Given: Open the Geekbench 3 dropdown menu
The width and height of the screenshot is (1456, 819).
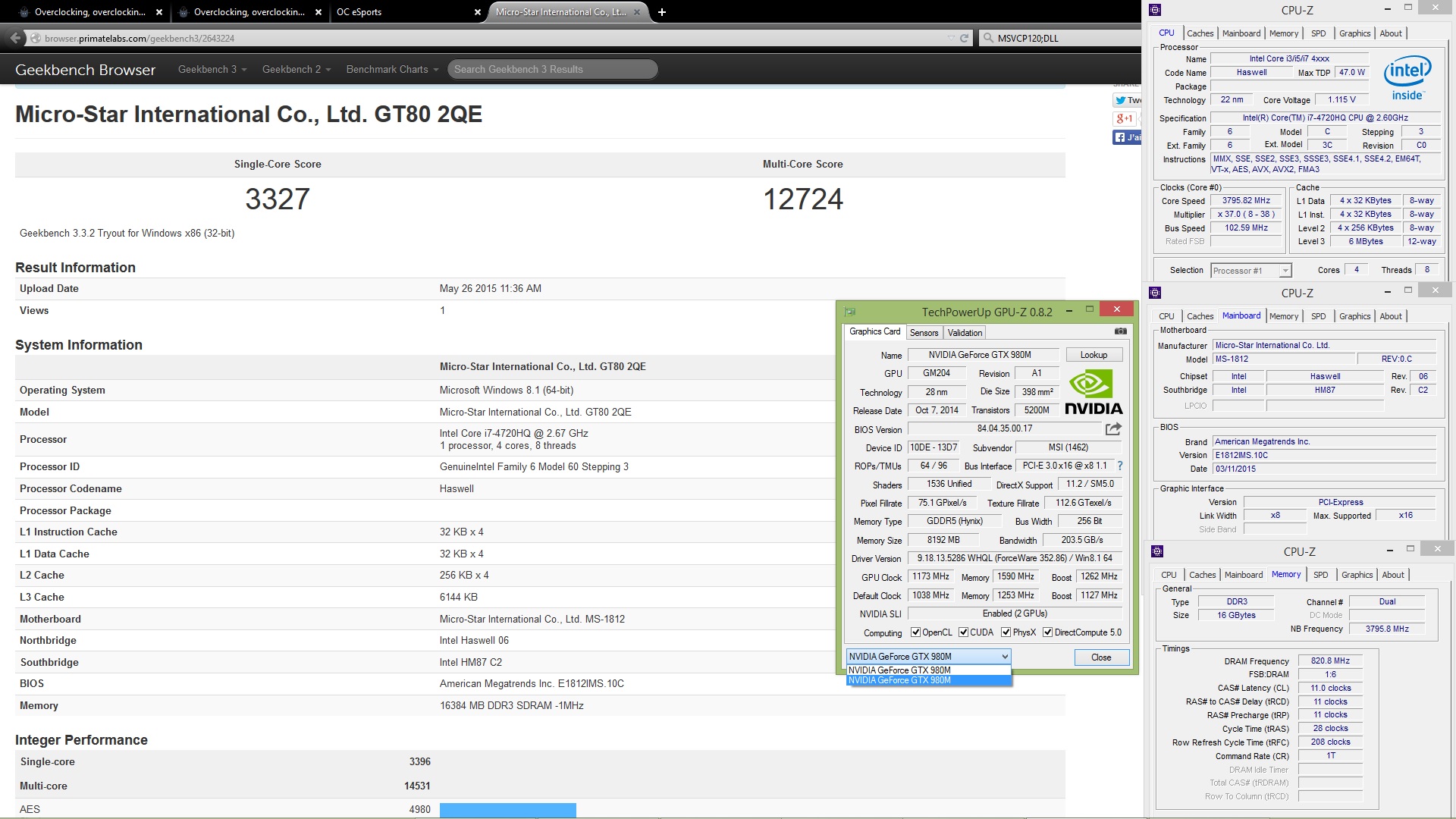Looking at the screenshot, I should click(x=212, y=69).
